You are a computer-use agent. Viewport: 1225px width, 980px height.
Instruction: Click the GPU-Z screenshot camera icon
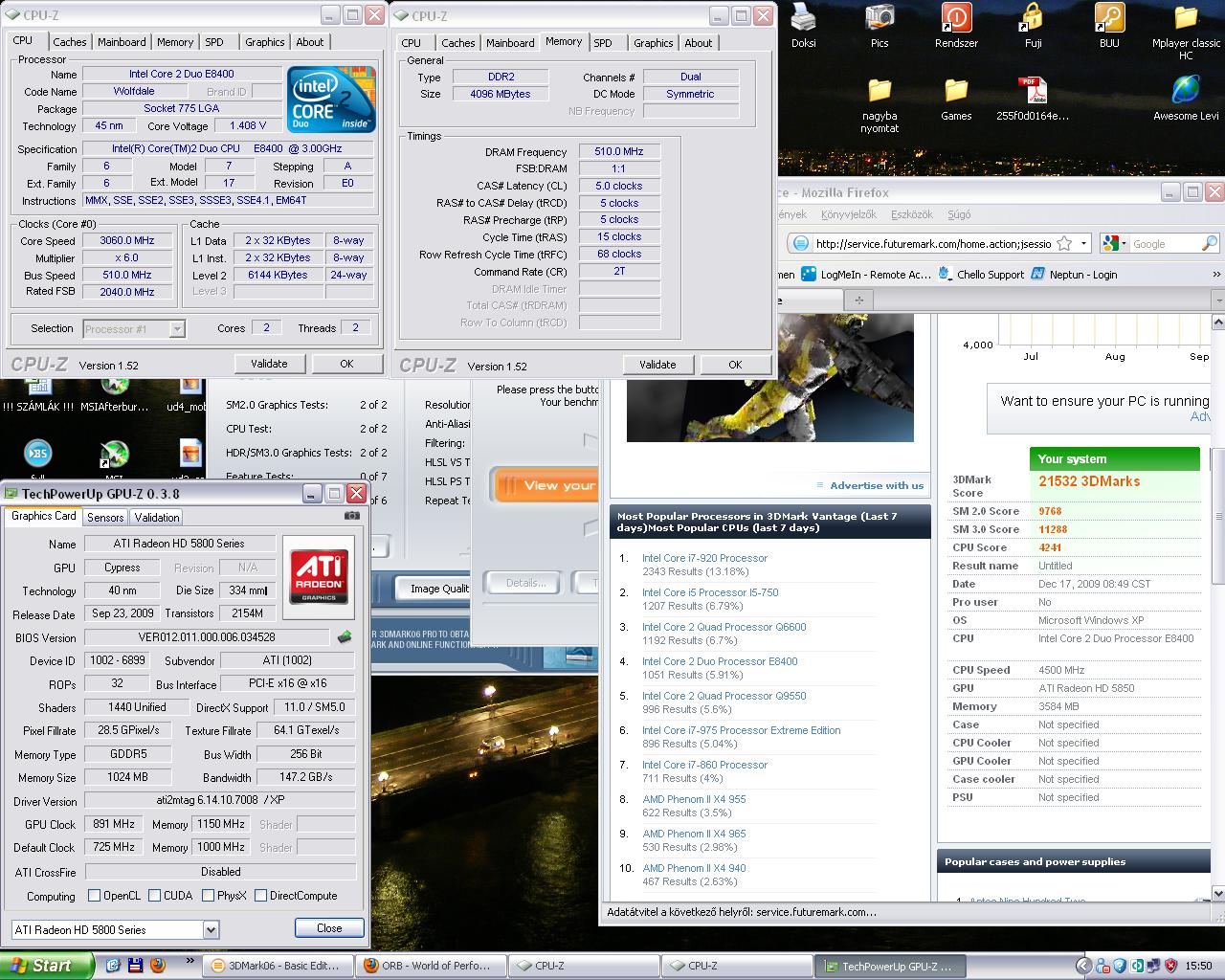(x=352, y=516)
